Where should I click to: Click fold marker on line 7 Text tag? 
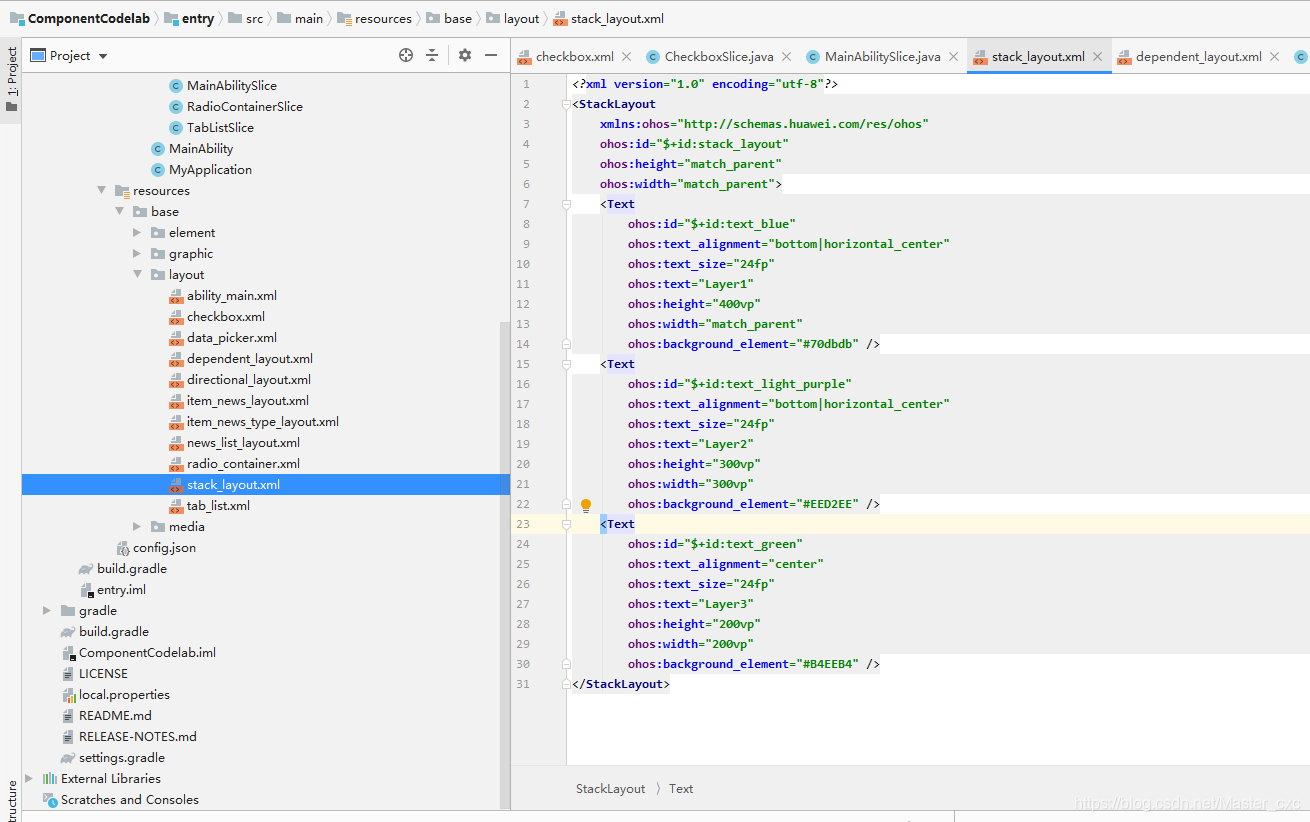pyautogui.click(x=566, y=204)
